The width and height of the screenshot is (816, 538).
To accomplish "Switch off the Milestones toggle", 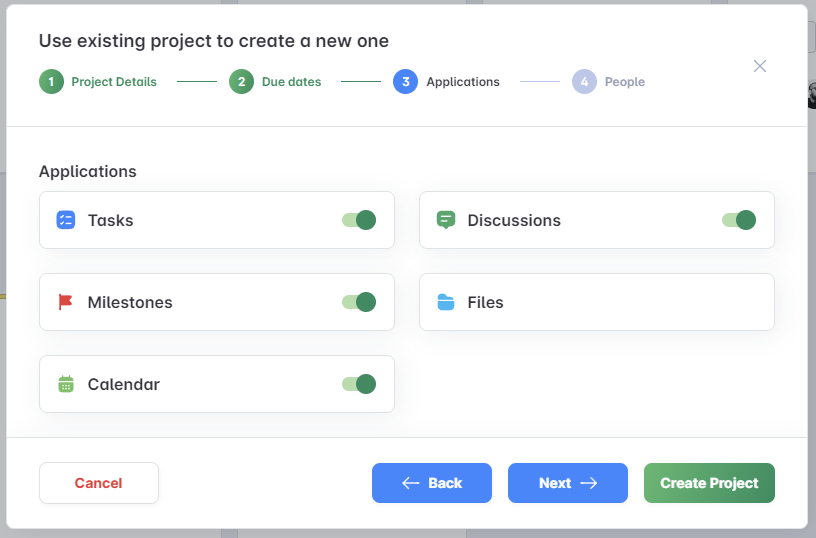I will point(359,302).
